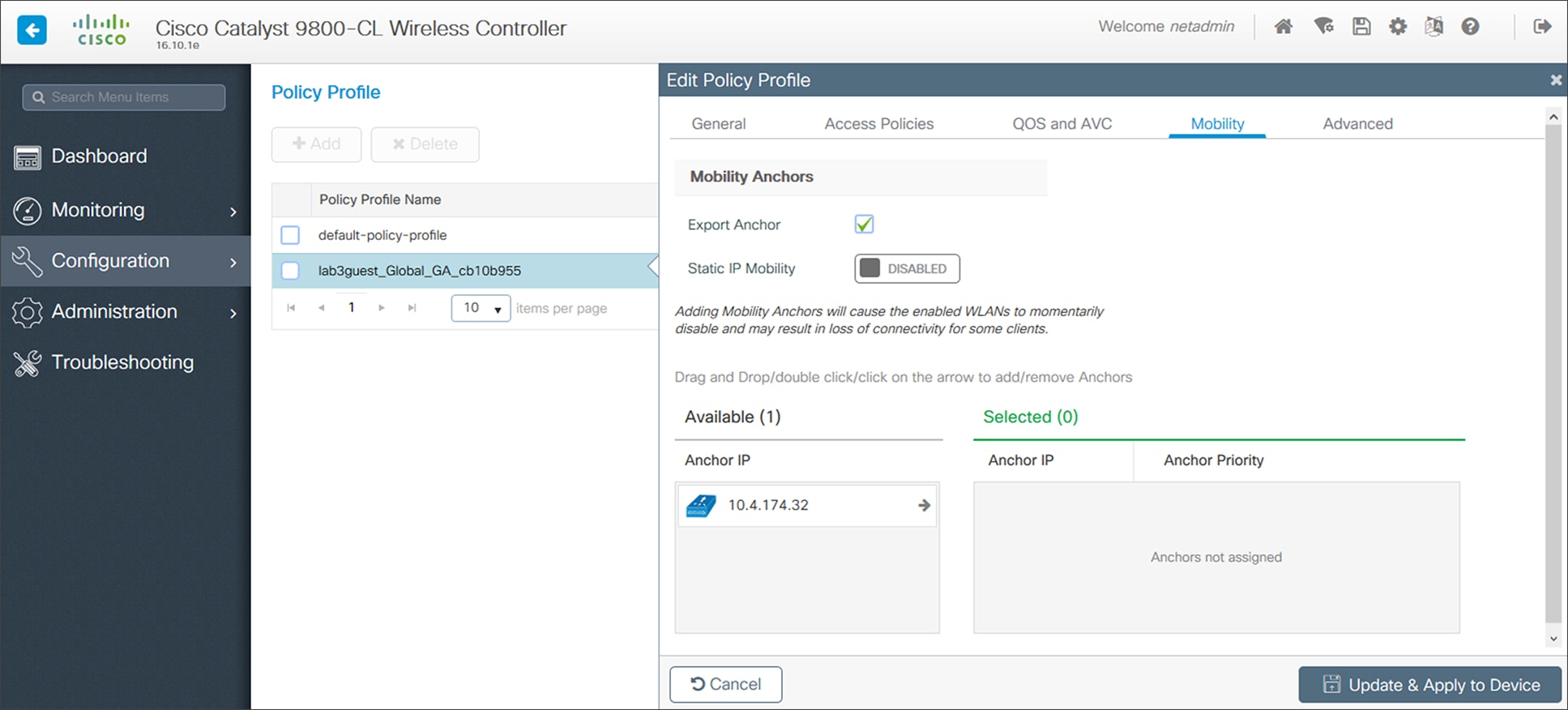Click the Delete button

pyautogui.click(x=425, y=144)
